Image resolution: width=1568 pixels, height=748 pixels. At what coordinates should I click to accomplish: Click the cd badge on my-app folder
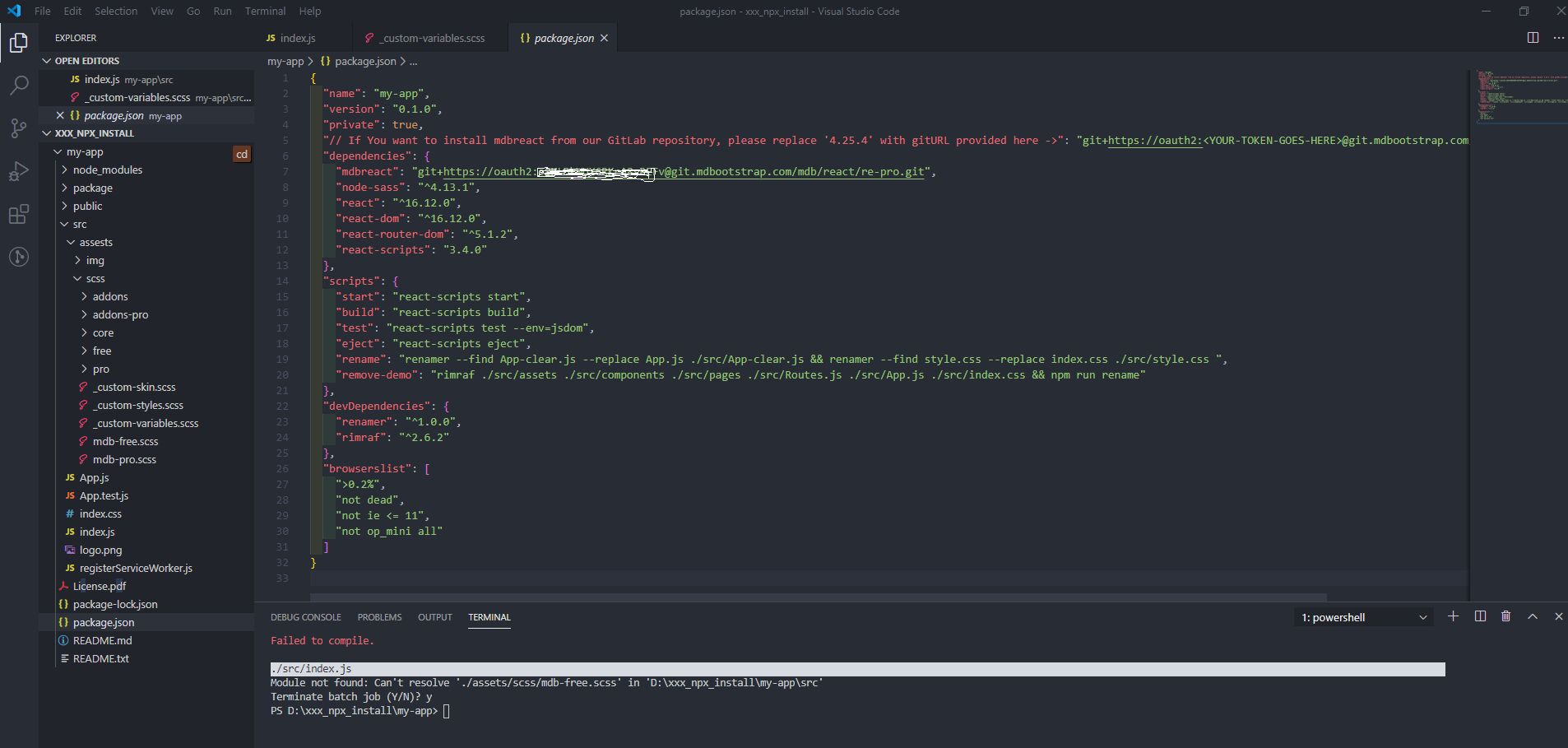click(x=242, y=154)
